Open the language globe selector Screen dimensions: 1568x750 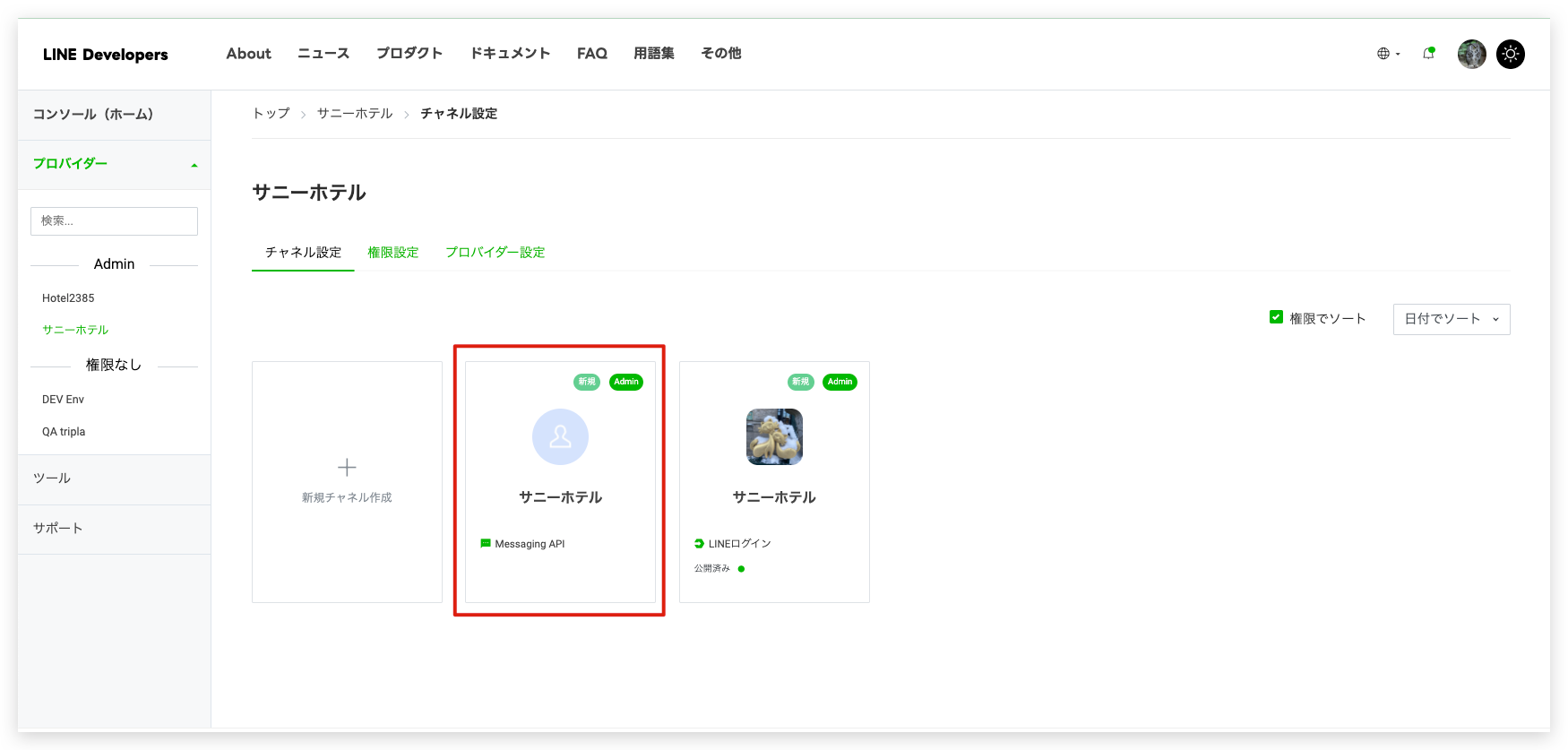1388,54
